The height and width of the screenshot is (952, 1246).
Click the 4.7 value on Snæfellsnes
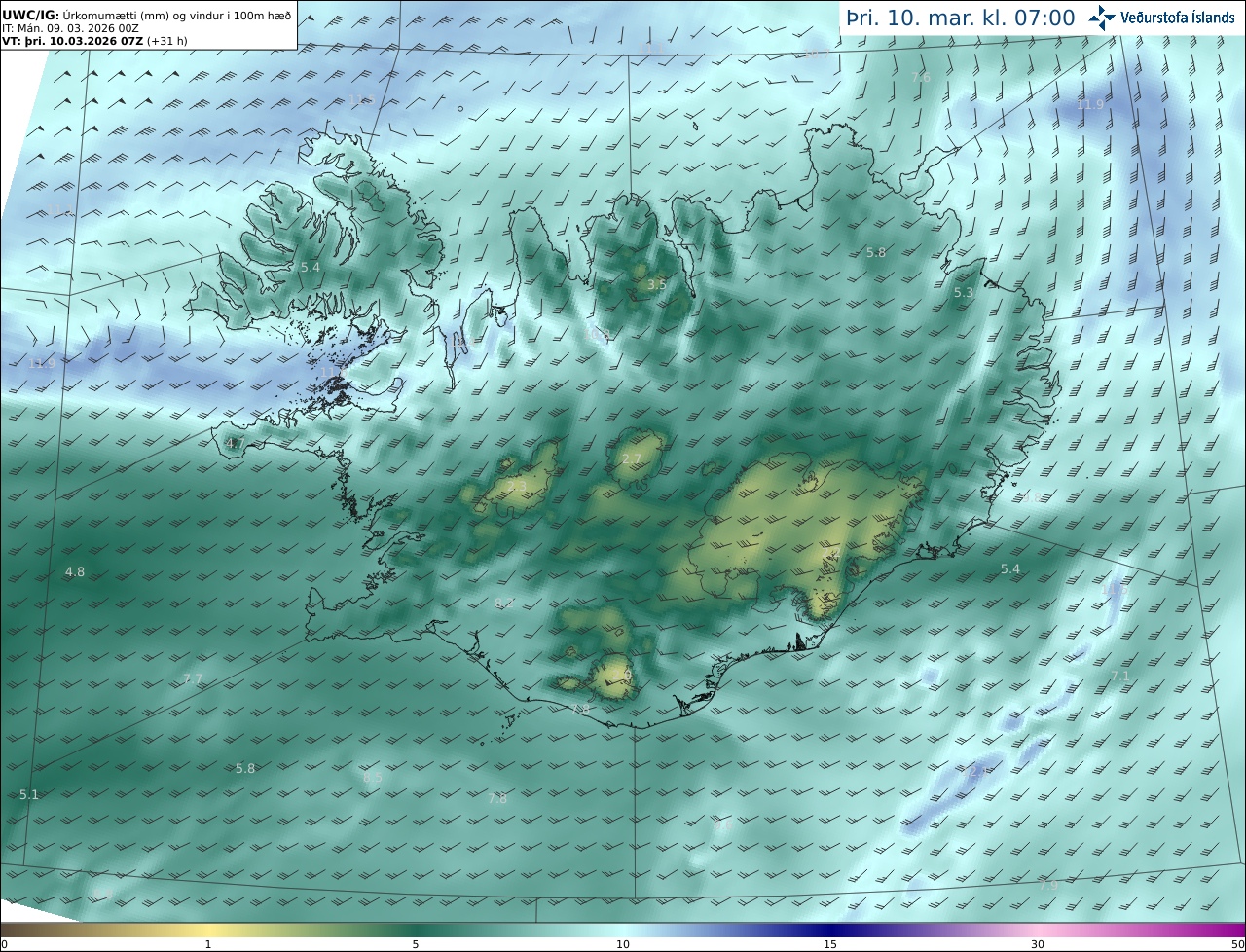click(x=235, y=443)
